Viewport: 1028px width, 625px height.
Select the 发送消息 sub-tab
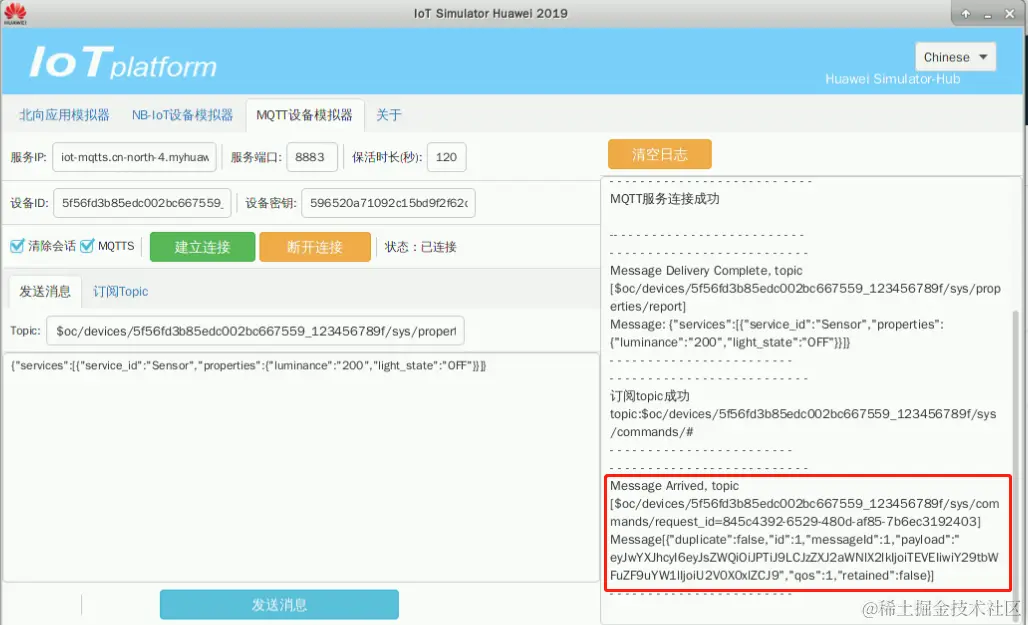(45, 291)
